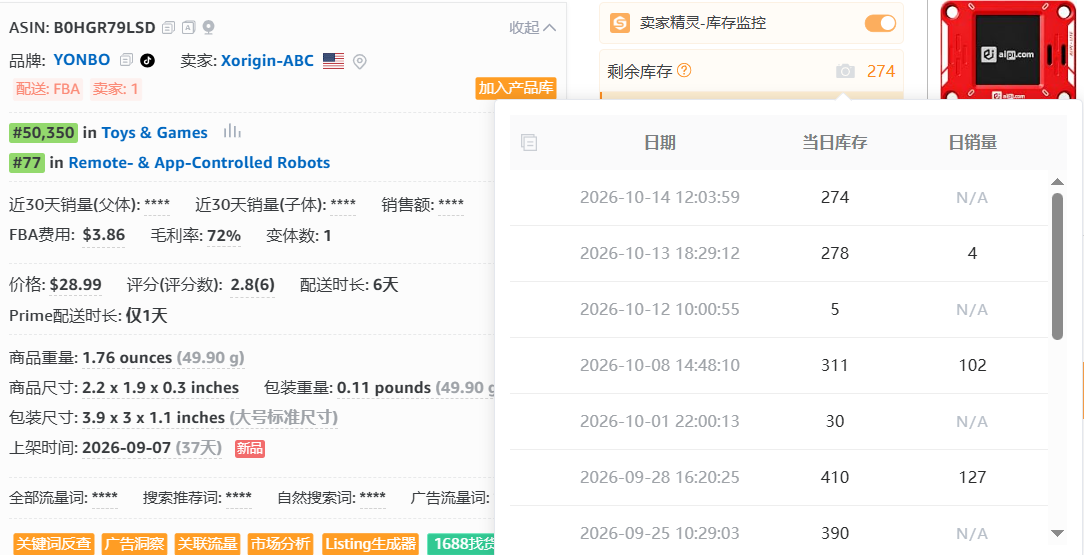This screenshot has width=1084, height=555.
Task: Click the FBA fee $3.86 value
Action: tap(104, 235)
